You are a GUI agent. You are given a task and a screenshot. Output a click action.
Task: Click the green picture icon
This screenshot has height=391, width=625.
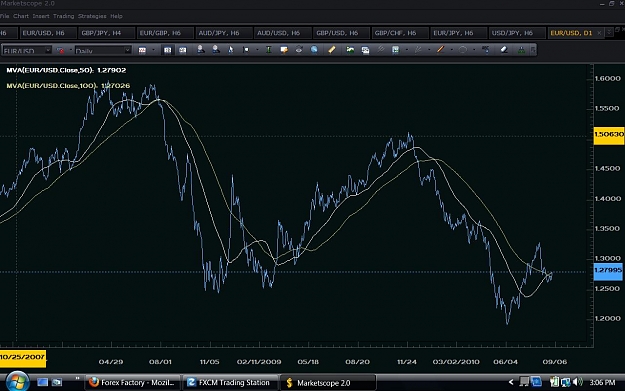350,50
